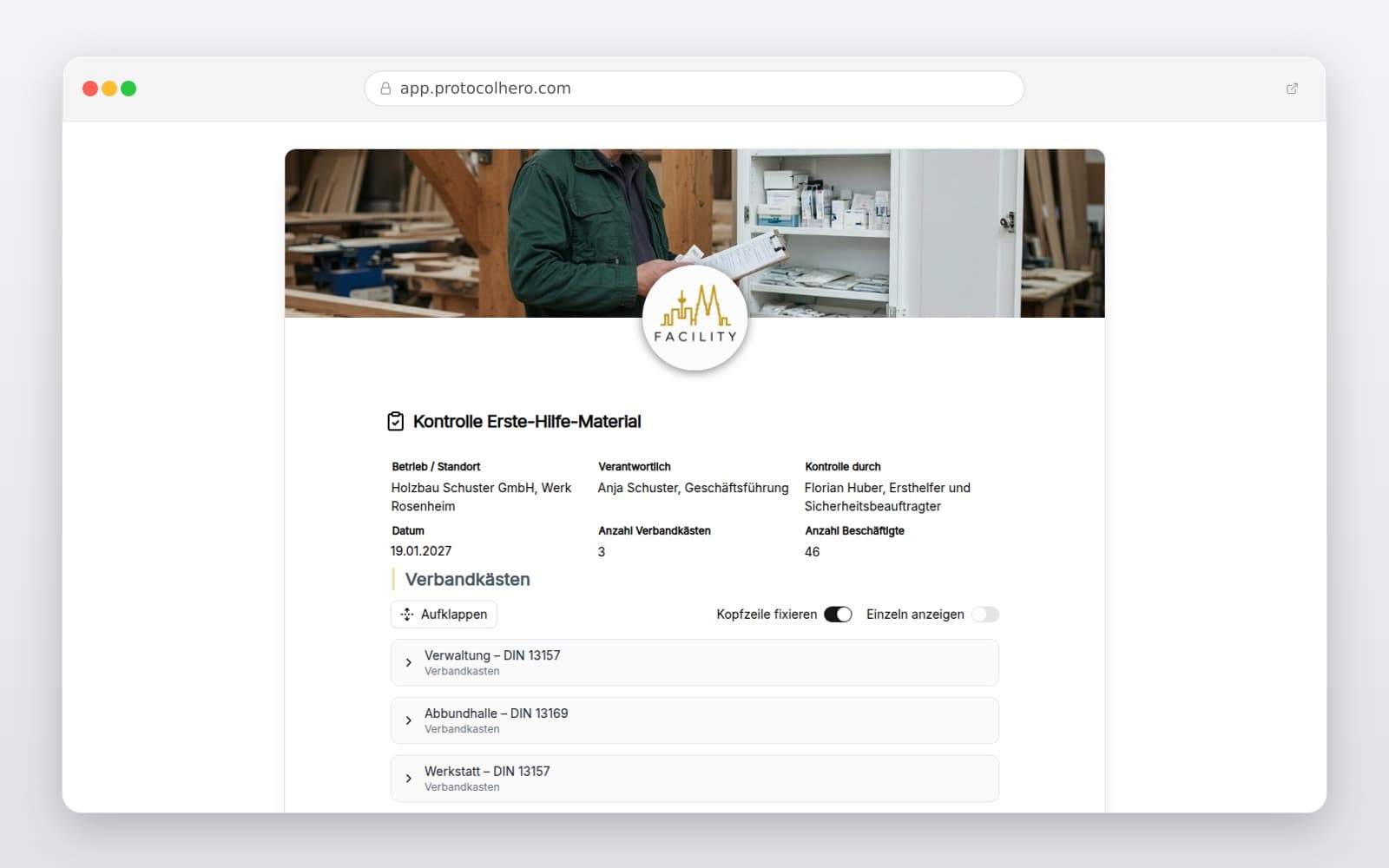Expand the Werkstatt – DIN 13157 chevron
1389x868 pixels.
point(409,779)
